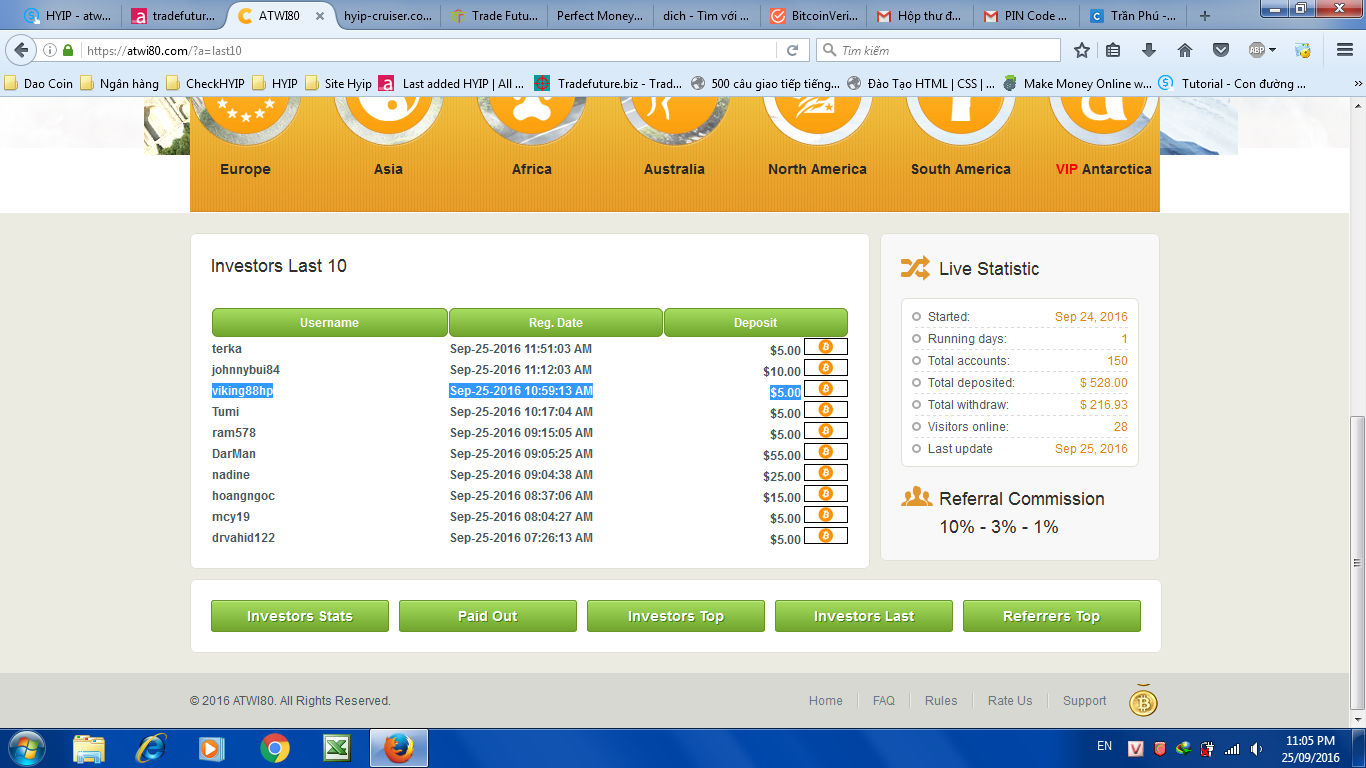Switch to the tradefutur... tab

175,16
